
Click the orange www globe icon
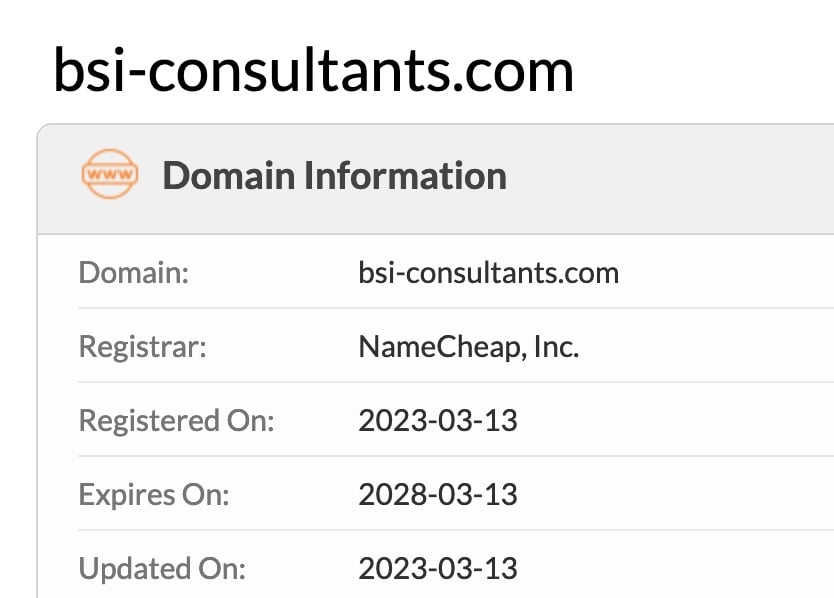coord(109,175)
